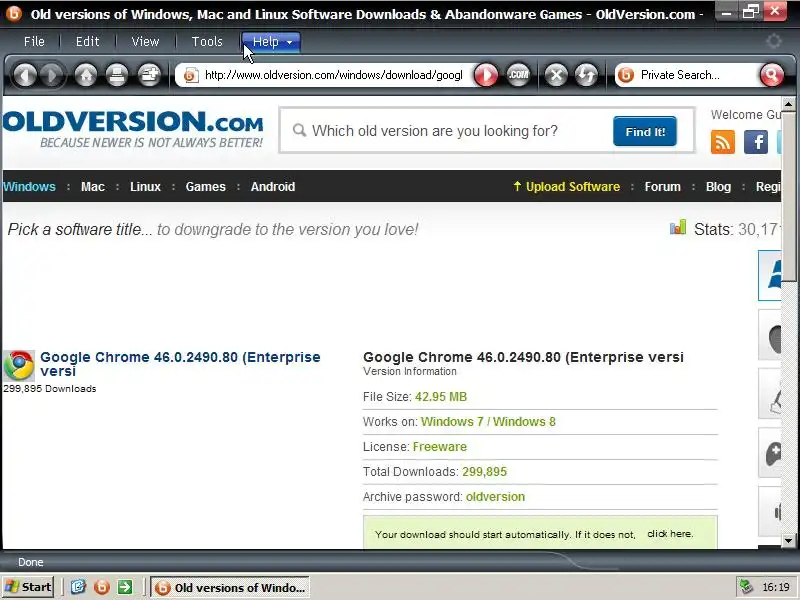Open the home page button in toolbar

86,76
